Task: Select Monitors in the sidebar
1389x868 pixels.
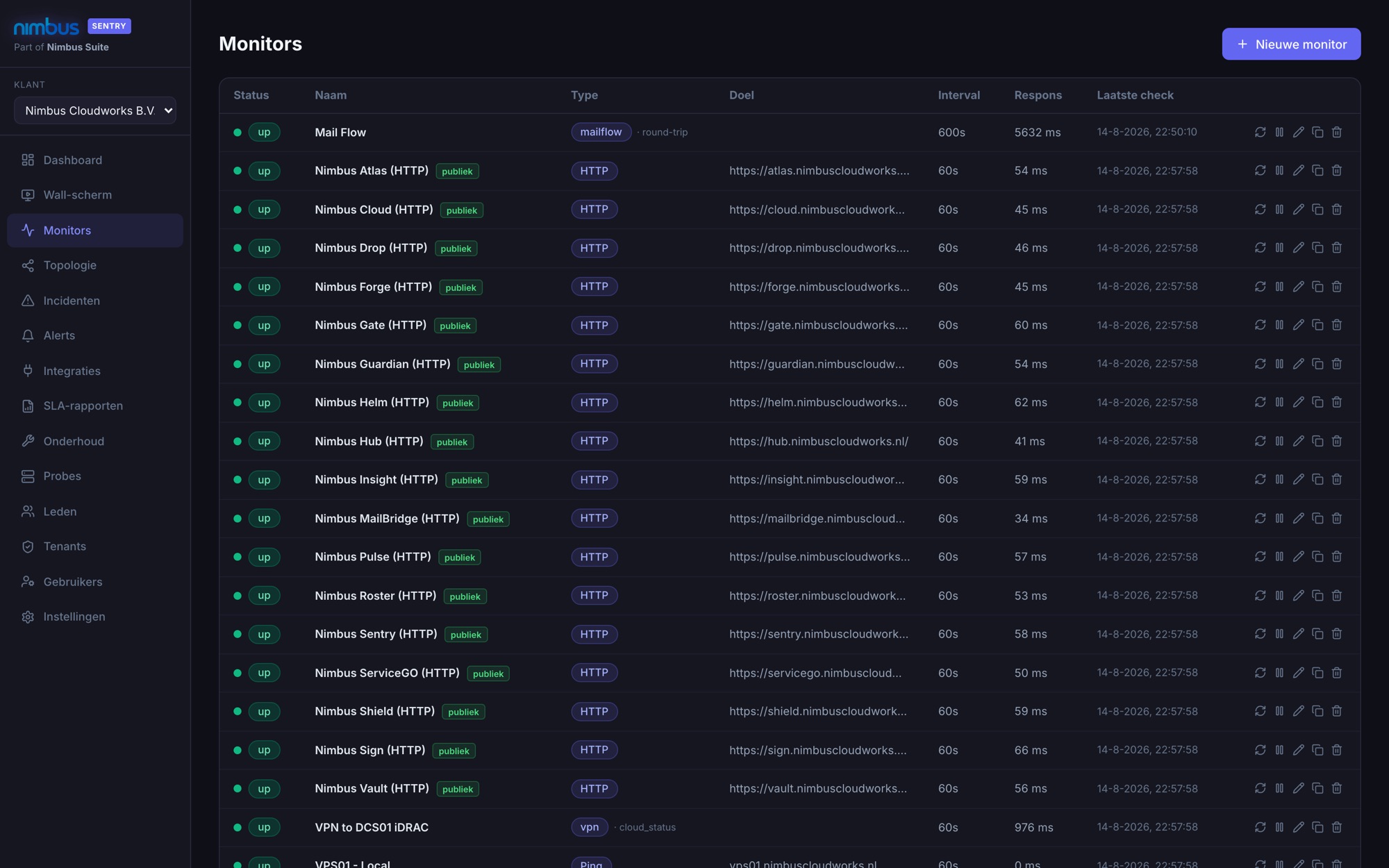Action: pos(95,231)
